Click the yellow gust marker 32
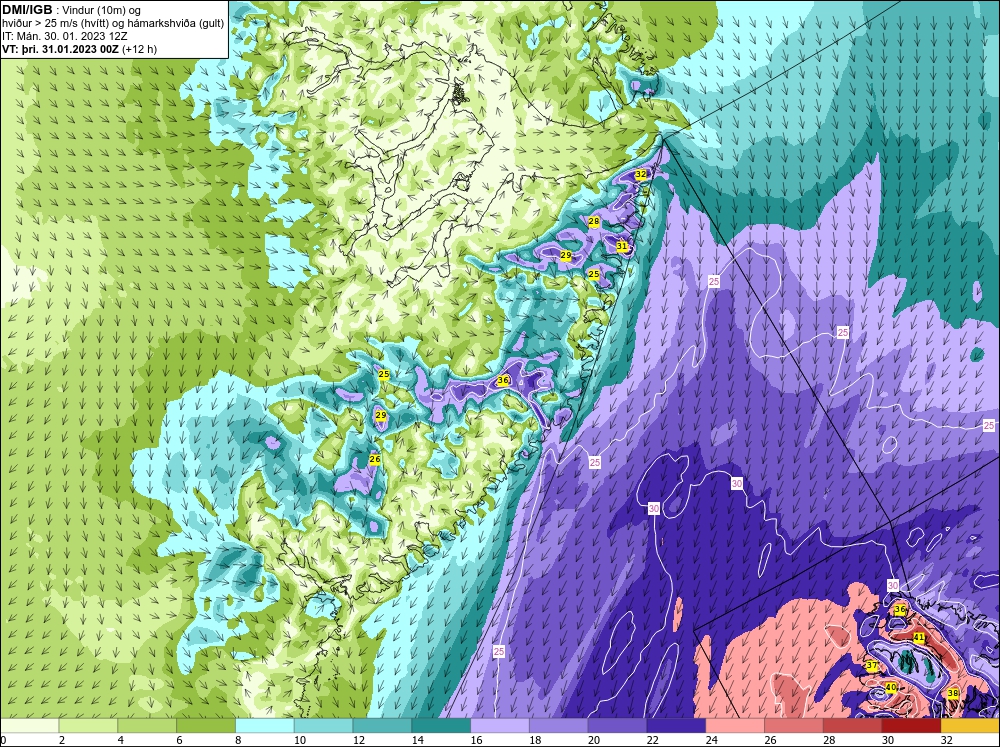 pos(641,174)
